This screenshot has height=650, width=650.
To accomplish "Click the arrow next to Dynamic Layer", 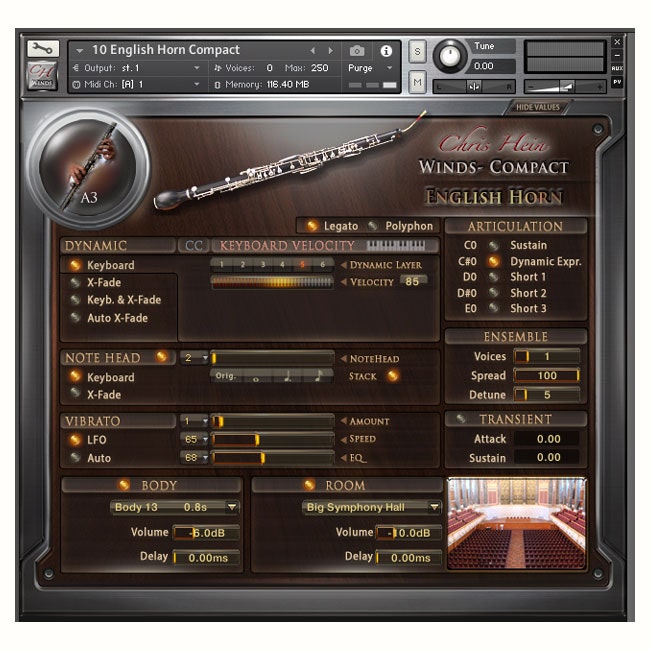I will tap(344, 265).
